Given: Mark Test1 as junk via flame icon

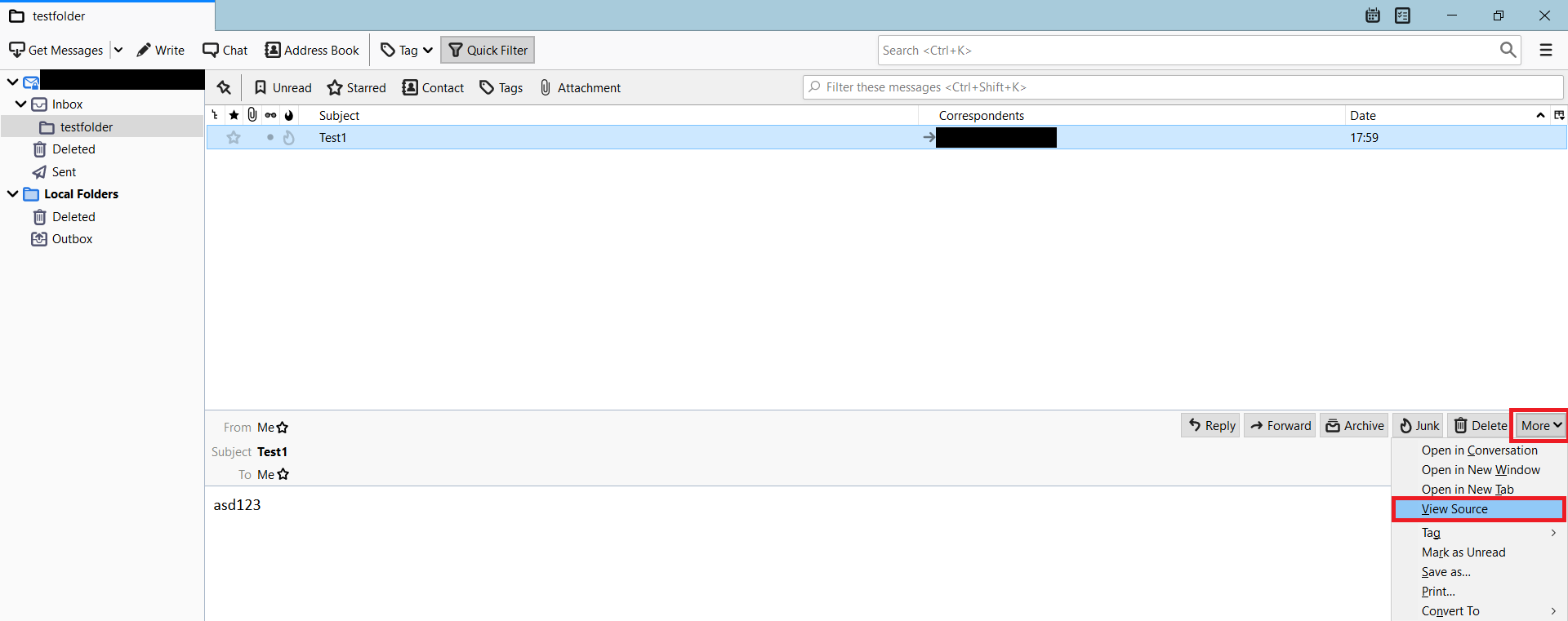Looking at the screenshot, I should 289,137.
